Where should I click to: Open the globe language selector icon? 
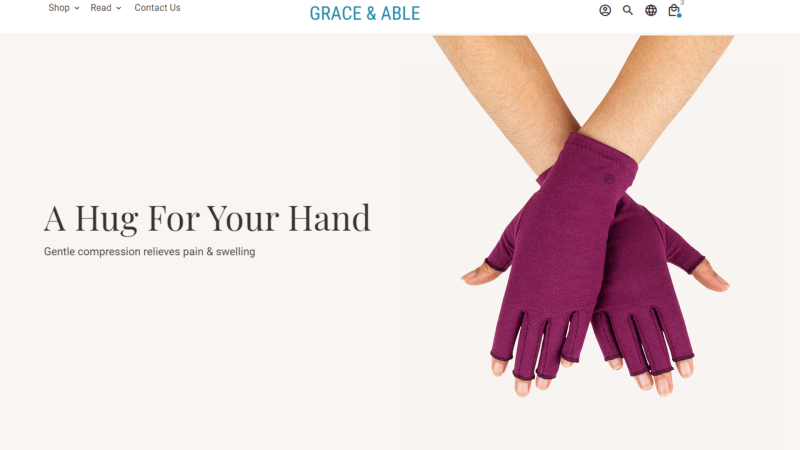tap(651, 10)
